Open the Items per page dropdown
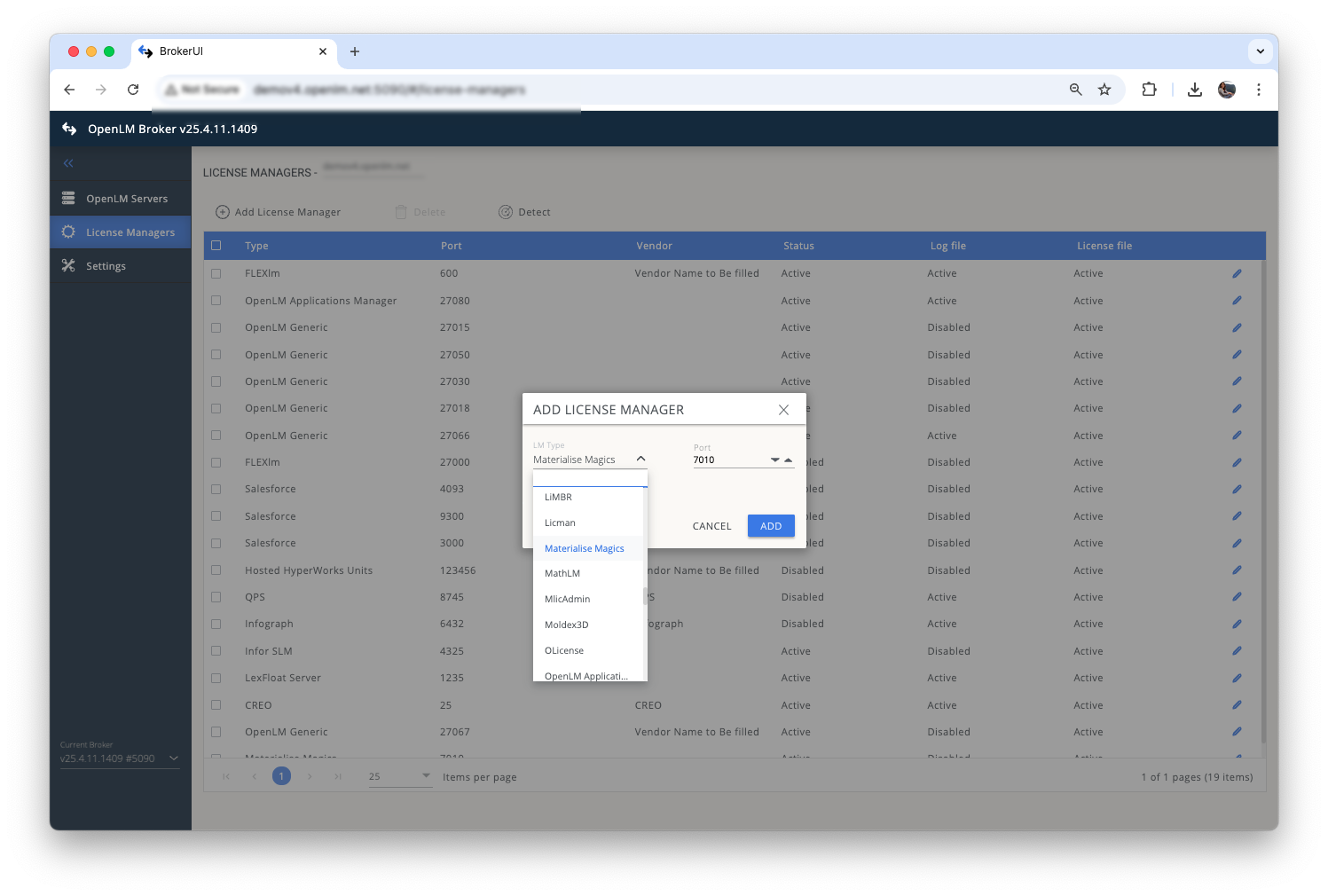Viewport: 1328px width, 896px height. (x=425, y=775)
